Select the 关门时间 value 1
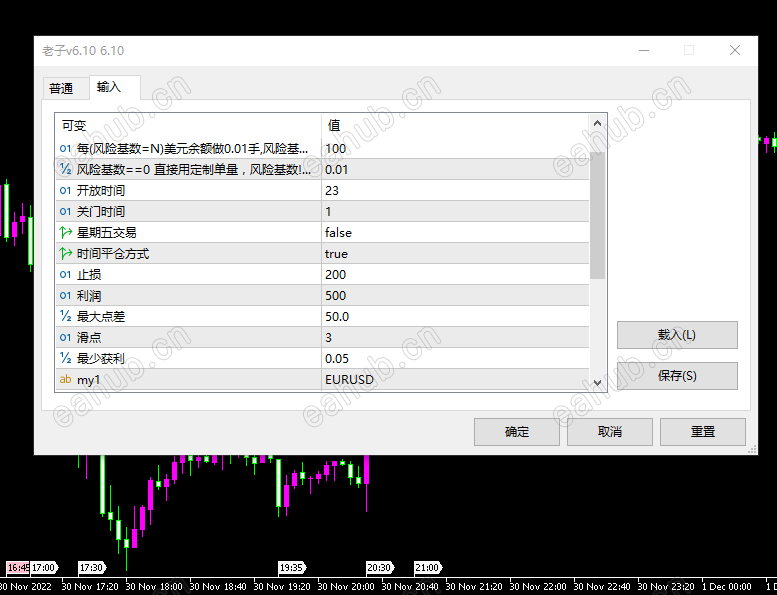The height and width of the screenshot is (595, 777). [x=328, y=212]
